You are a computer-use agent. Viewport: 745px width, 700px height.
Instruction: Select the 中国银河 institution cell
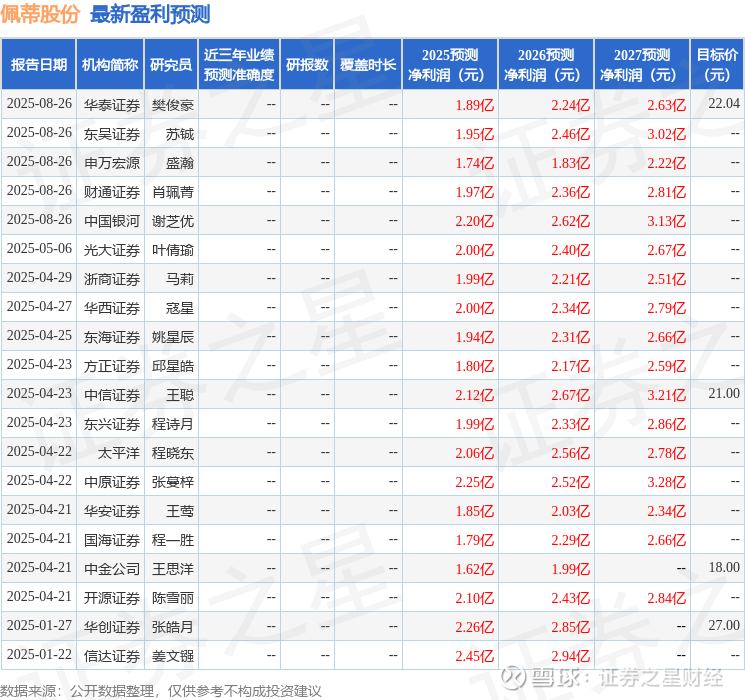pyautogui.click(x=112, y=221)
